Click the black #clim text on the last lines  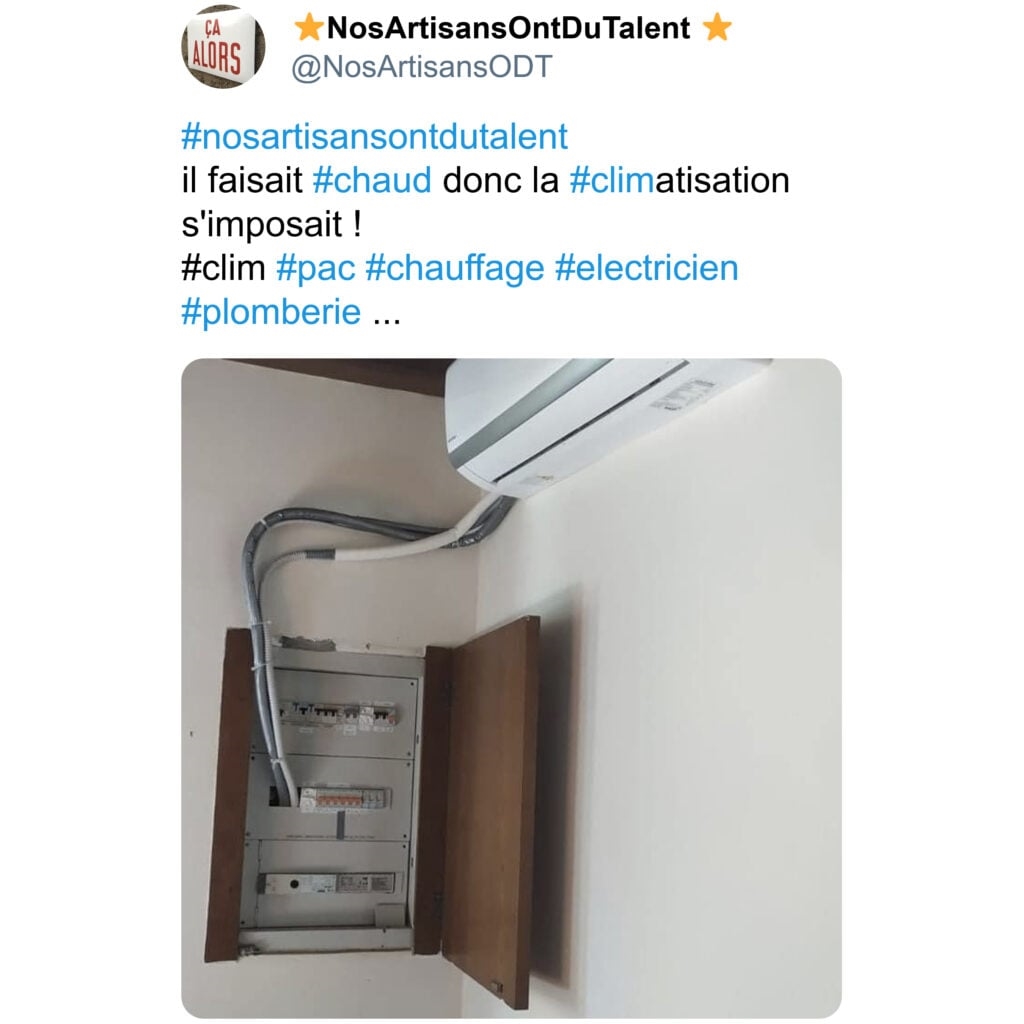click(x=223, y=268)
